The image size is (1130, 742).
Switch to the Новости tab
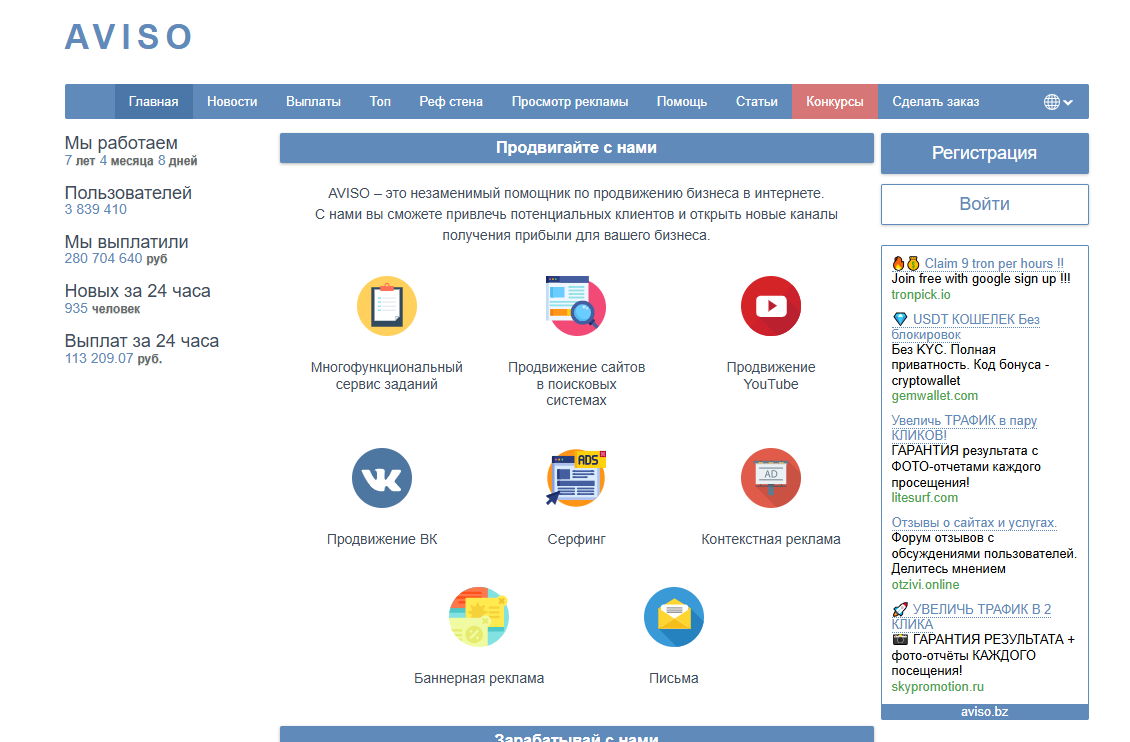(x=232, y=101)
